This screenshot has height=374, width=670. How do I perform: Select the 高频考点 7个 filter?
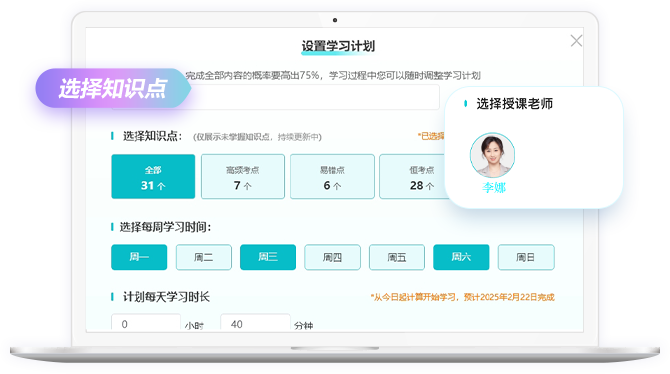tap(243, 177)
